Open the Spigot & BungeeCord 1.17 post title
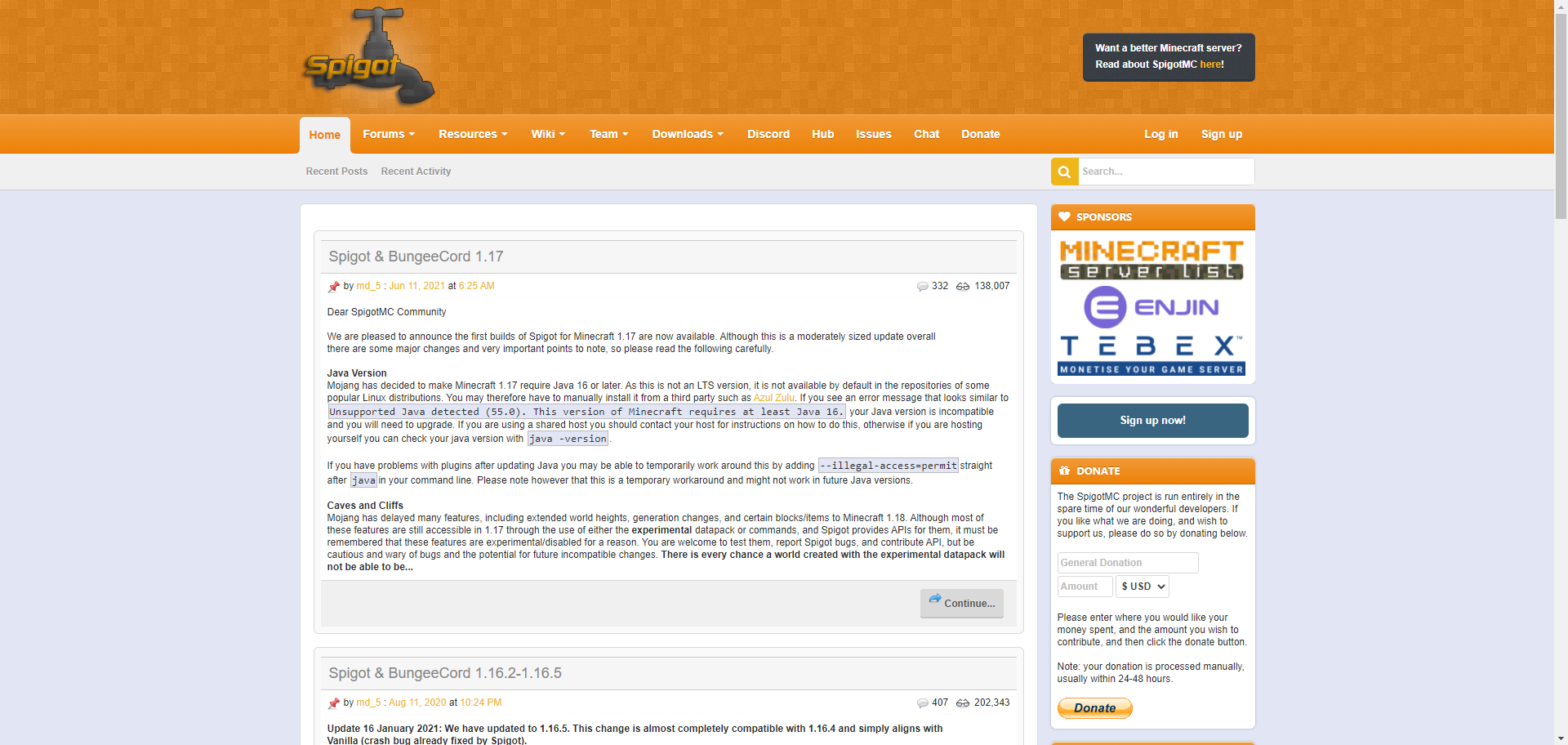This screenshot has width=1568, height=745. [x=416, y=257]
